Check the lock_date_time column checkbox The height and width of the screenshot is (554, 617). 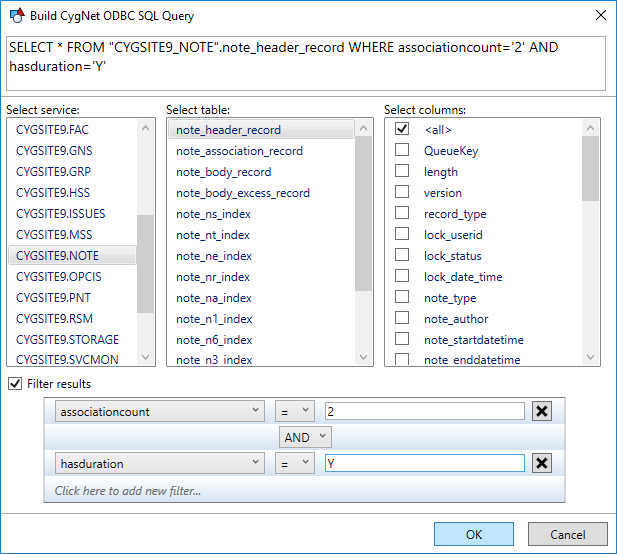click(402, 276)
